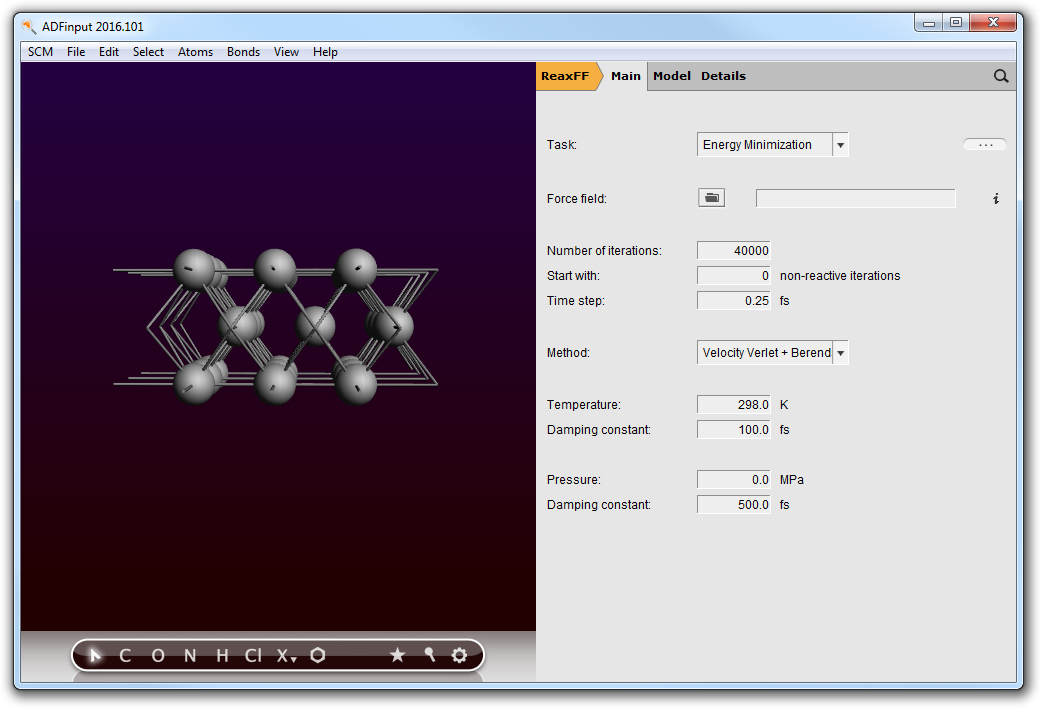The width and height of the screenshot is (1042, 709).
Task: Open the Task dropdown arrow
Action: pyautogui.click(x=840, y=145)
